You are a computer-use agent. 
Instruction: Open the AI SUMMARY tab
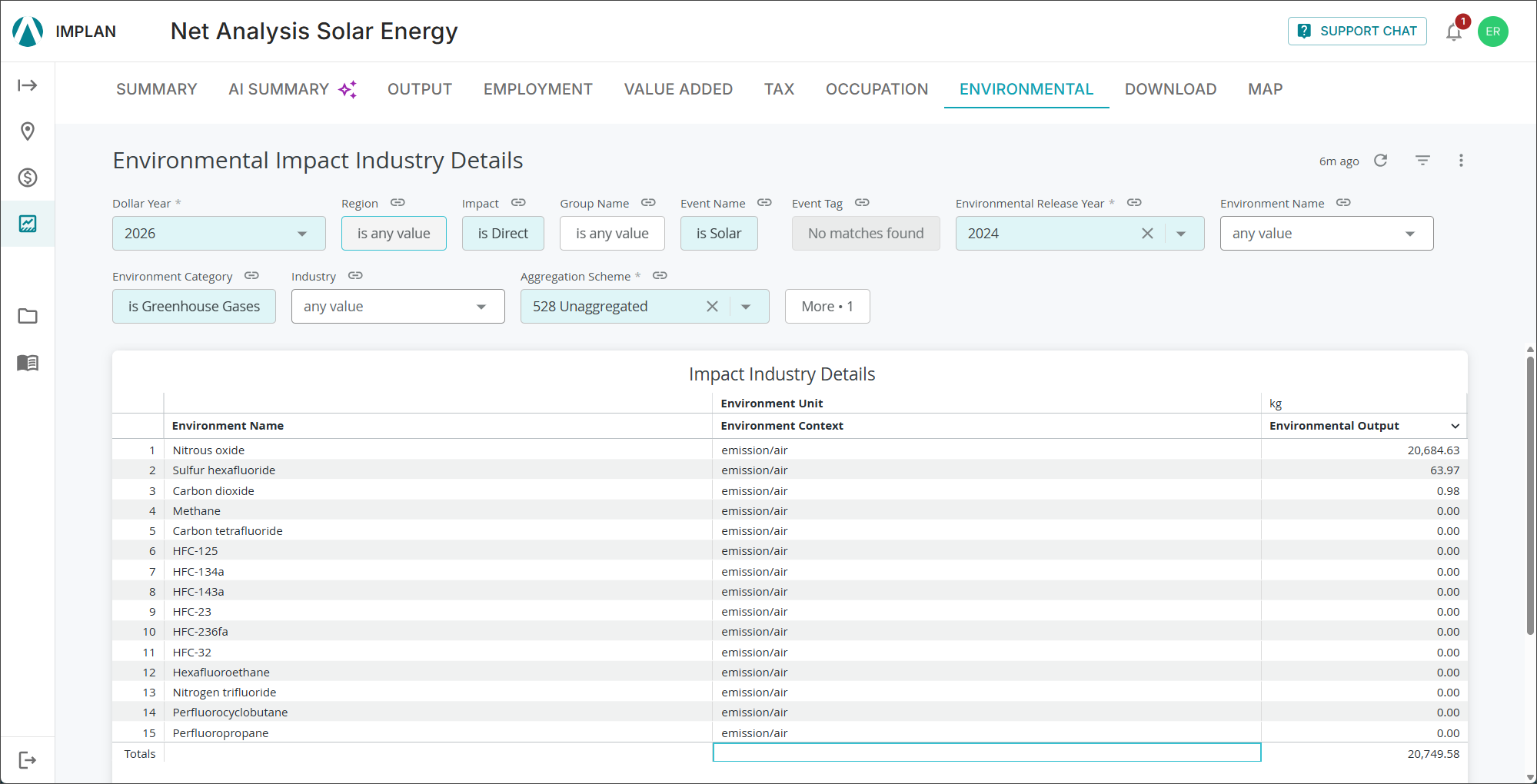coord(292,89)
